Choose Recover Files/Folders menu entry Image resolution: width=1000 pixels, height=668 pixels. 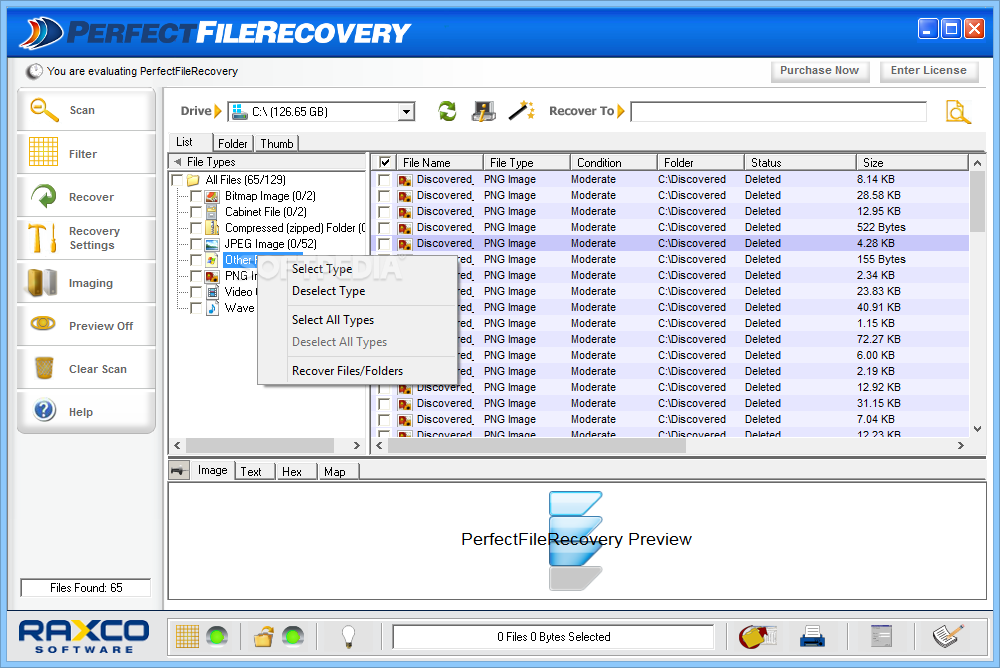pos(357,371)
